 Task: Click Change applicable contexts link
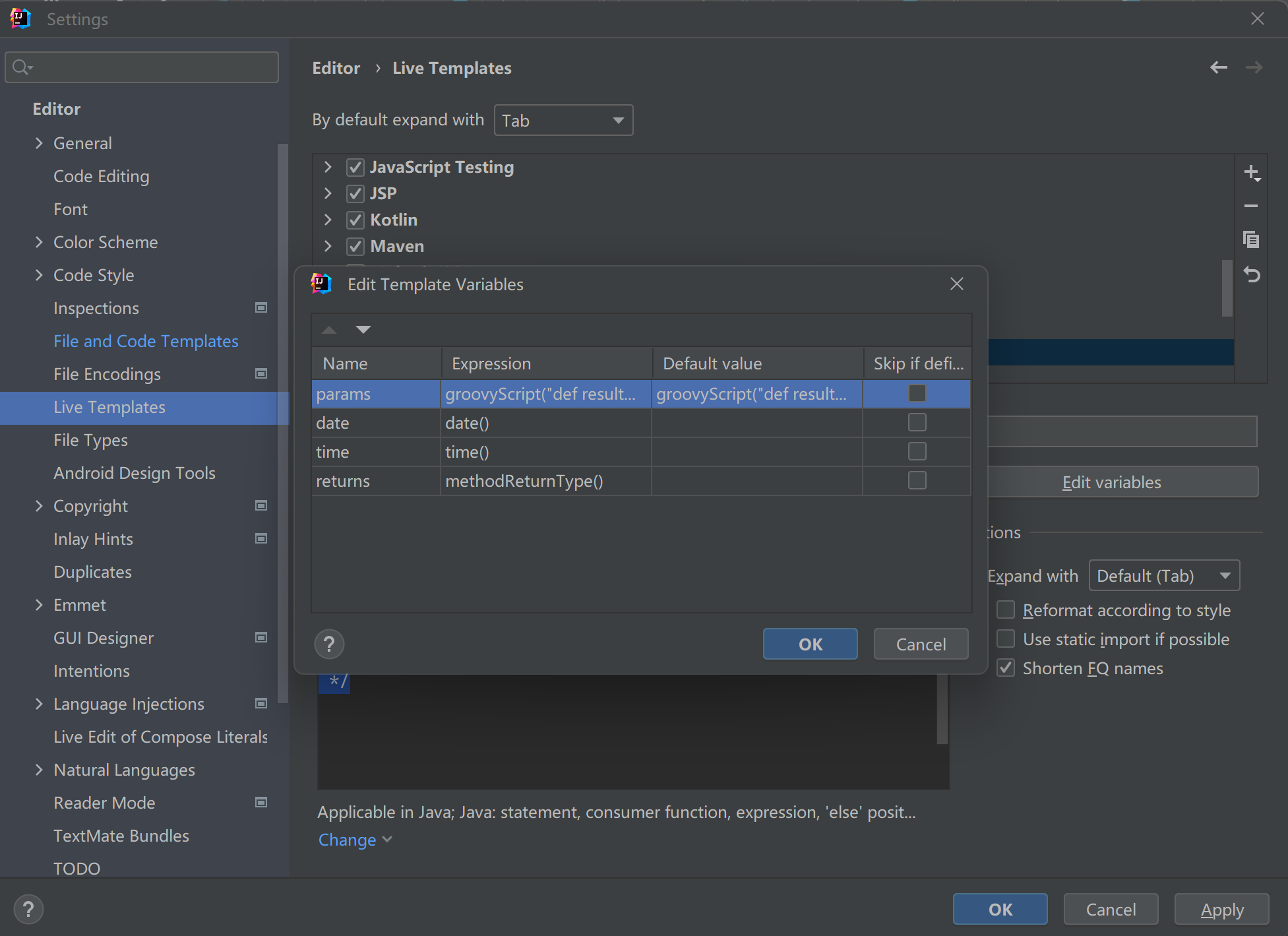tap(355, 840)
